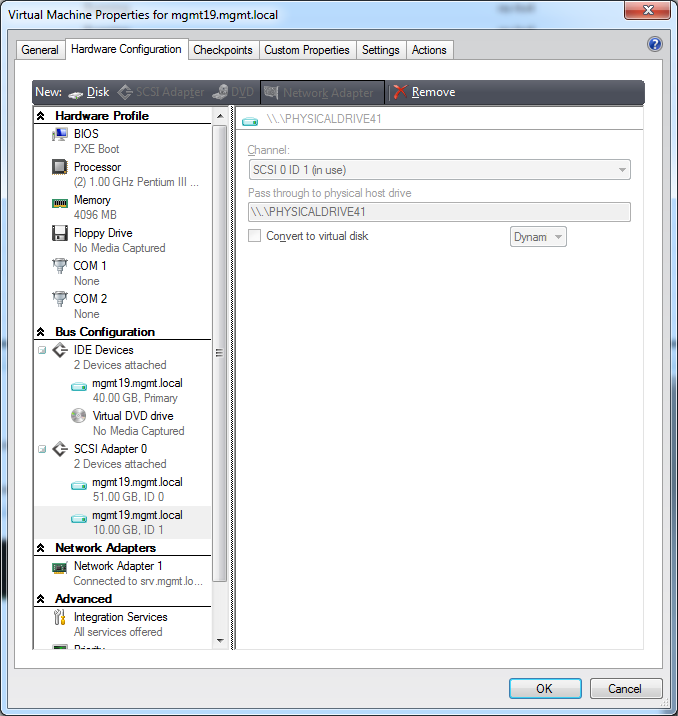Open the Checkpoints tab
This screenshot has height=716, width=678.
(x=223, y=50)
